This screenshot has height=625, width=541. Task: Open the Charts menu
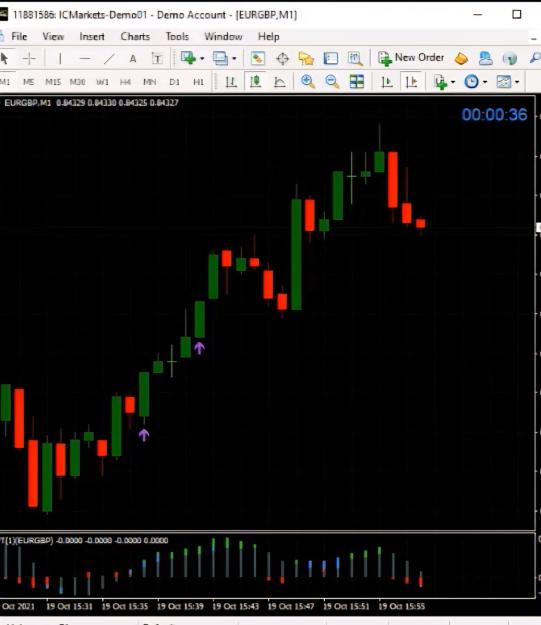[x=135, y=37]
